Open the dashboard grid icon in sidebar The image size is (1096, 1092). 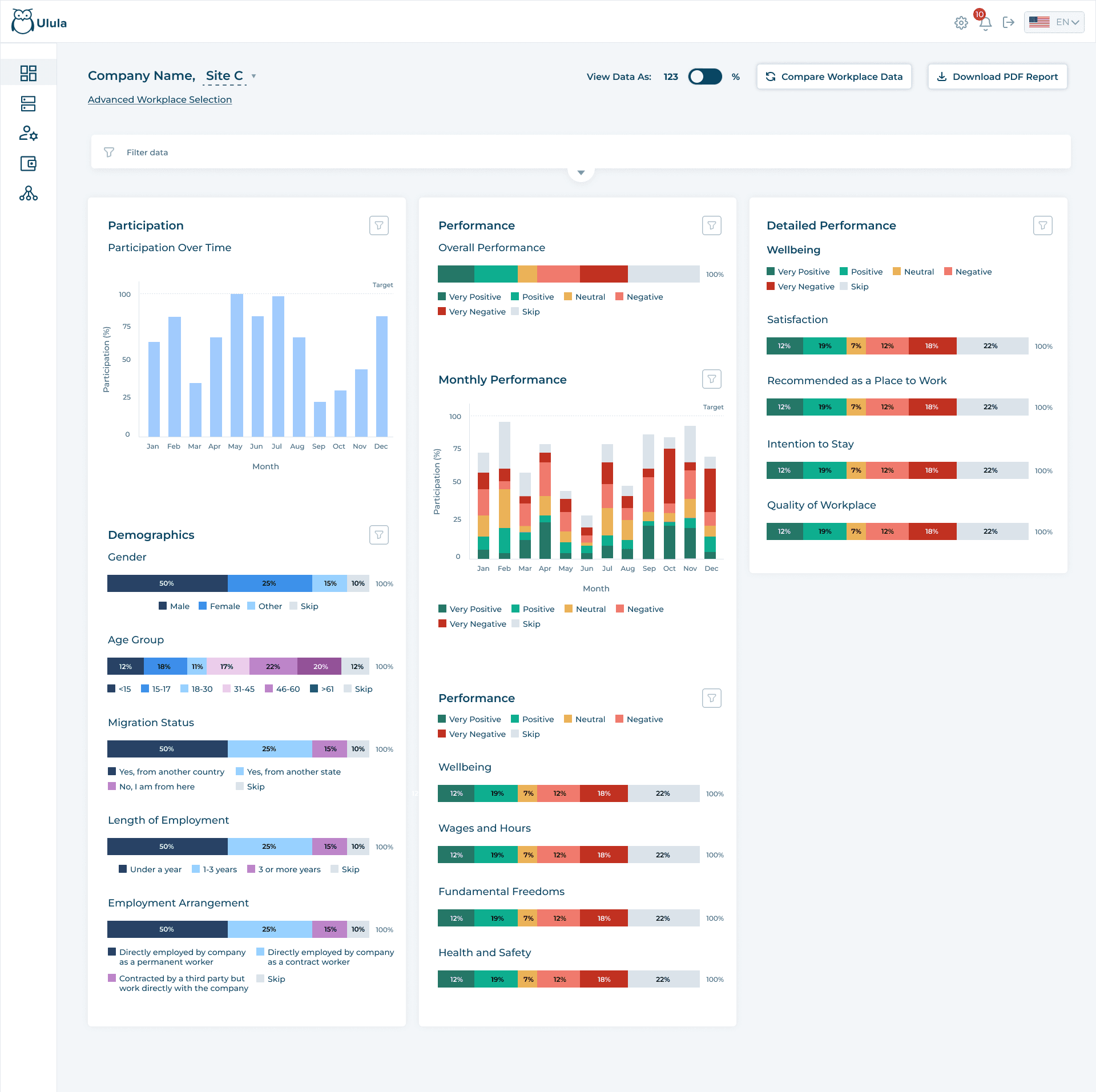28,73
